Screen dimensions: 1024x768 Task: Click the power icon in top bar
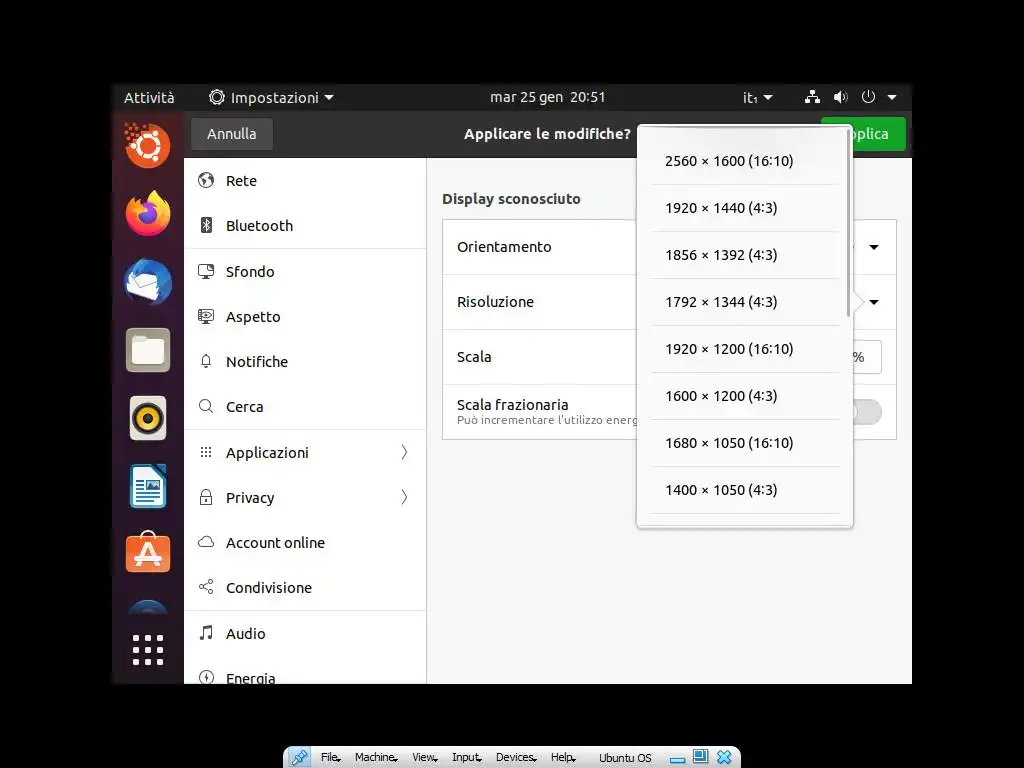pyautogui.click(x=868, y=97)
